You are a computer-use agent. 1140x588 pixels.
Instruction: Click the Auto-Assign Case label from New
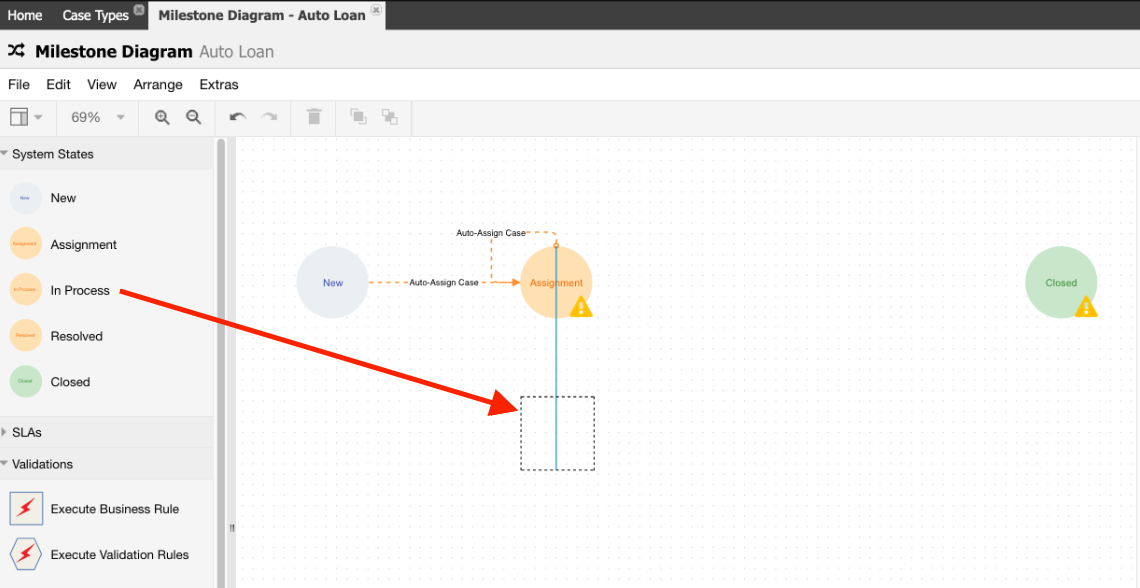[443, 282]
